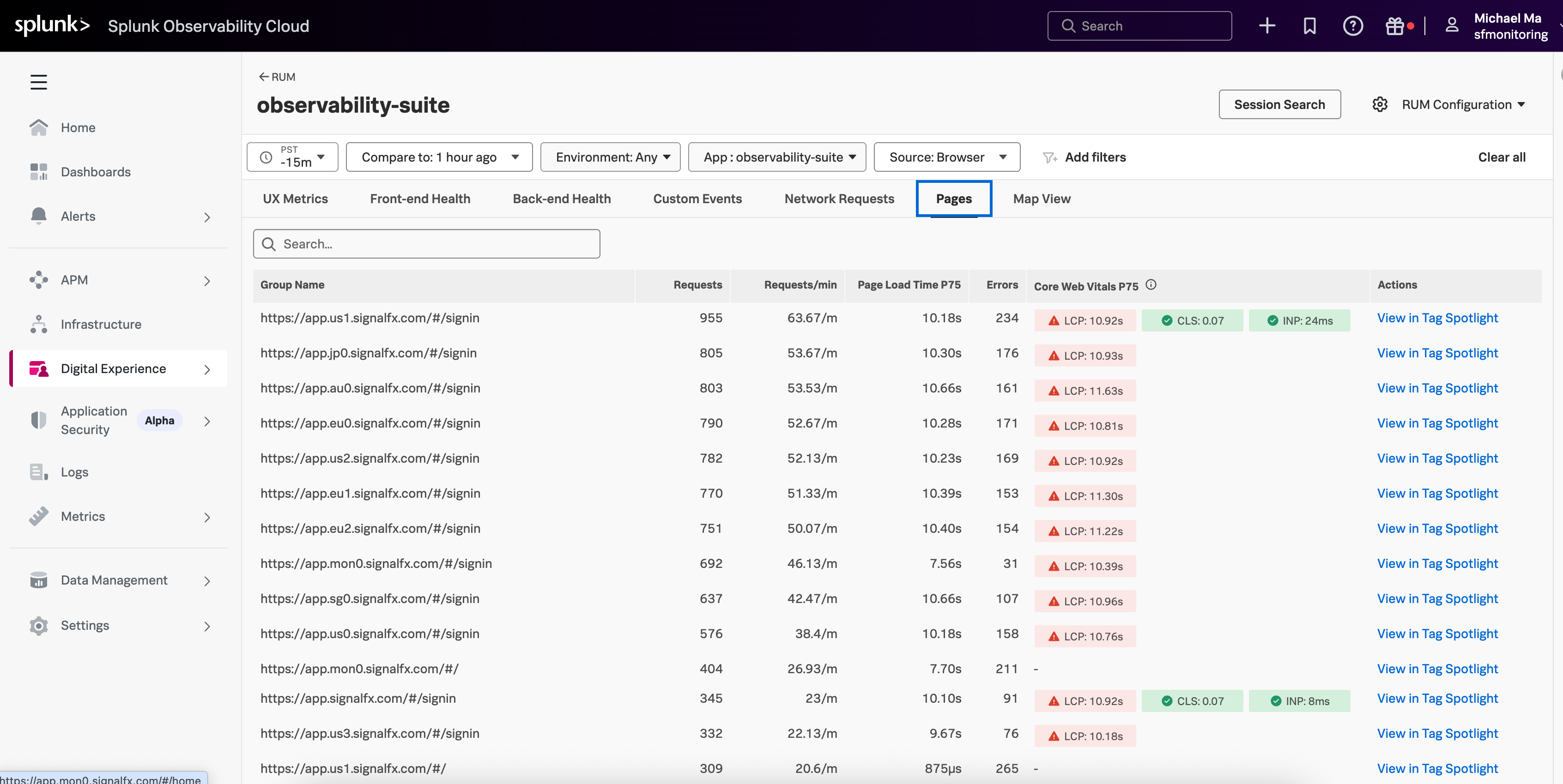Click the Infrastructure sidebar icon
The image size is (1563, 784).
click(39, 325)
